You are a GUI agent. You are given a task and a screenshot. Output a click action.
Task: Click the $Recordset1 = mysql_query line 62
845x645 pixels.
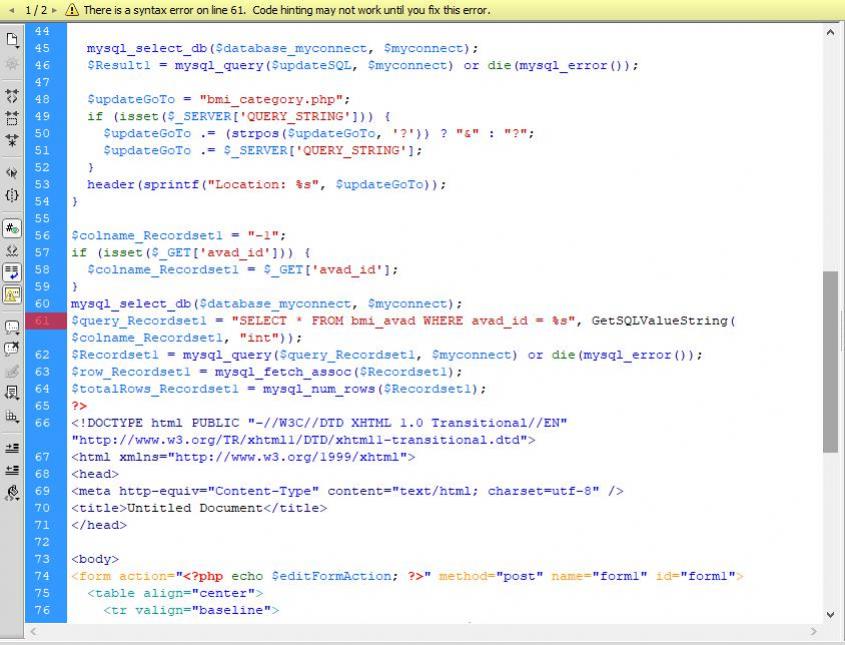pyautogui.click(x=387, y=355)
